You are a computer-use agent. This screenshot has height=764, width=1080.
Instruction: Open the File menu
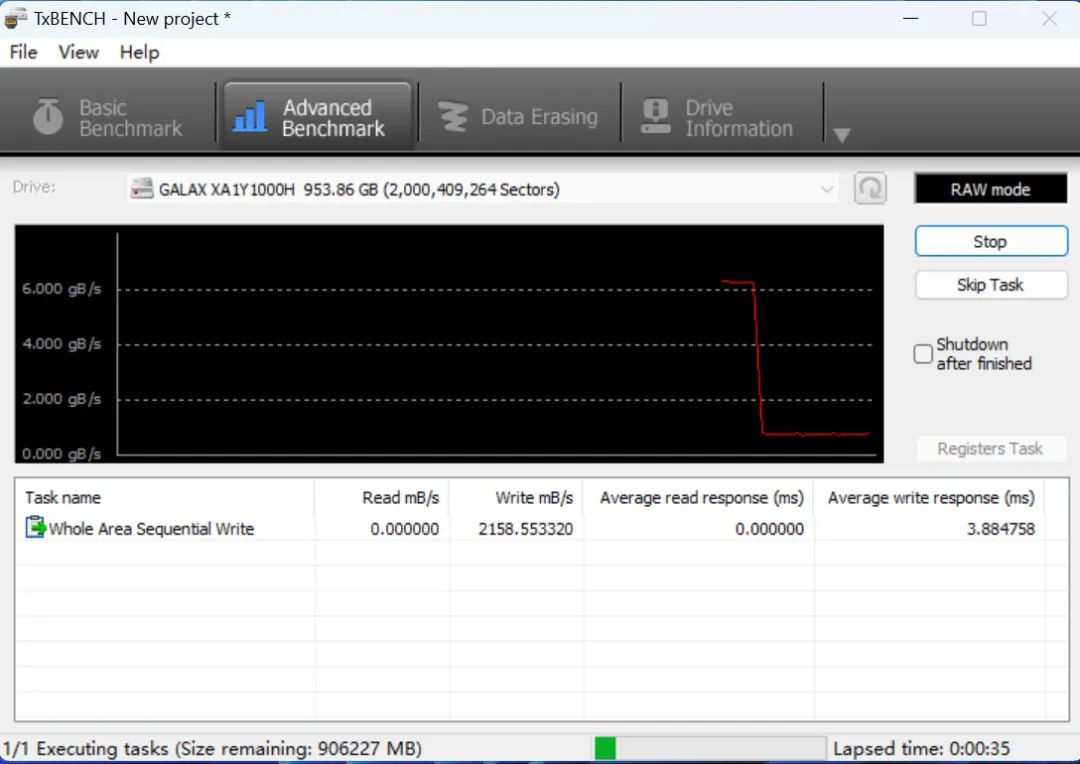pyautogui.click(x=22, y=52)
